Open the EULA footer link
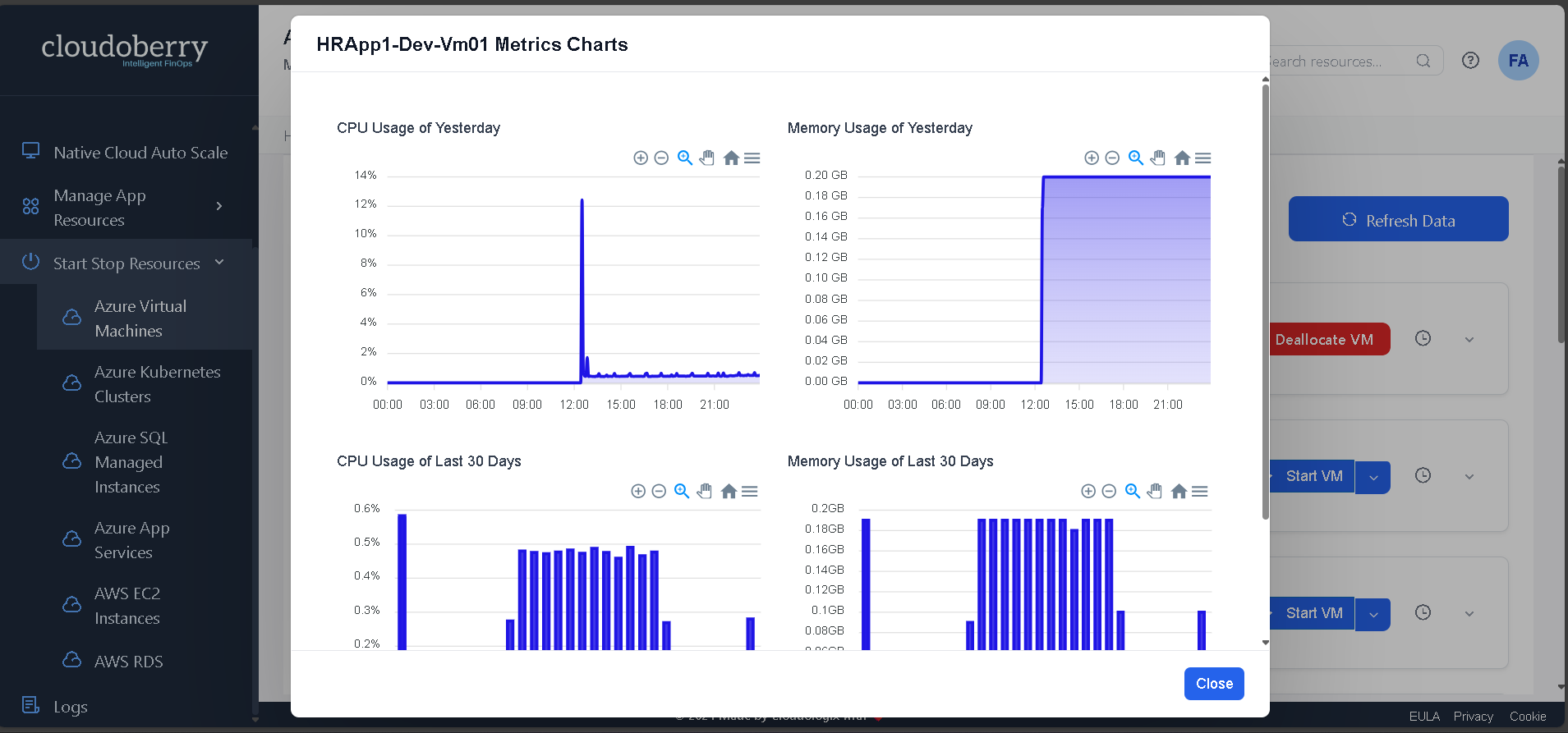 [1424, 717]
